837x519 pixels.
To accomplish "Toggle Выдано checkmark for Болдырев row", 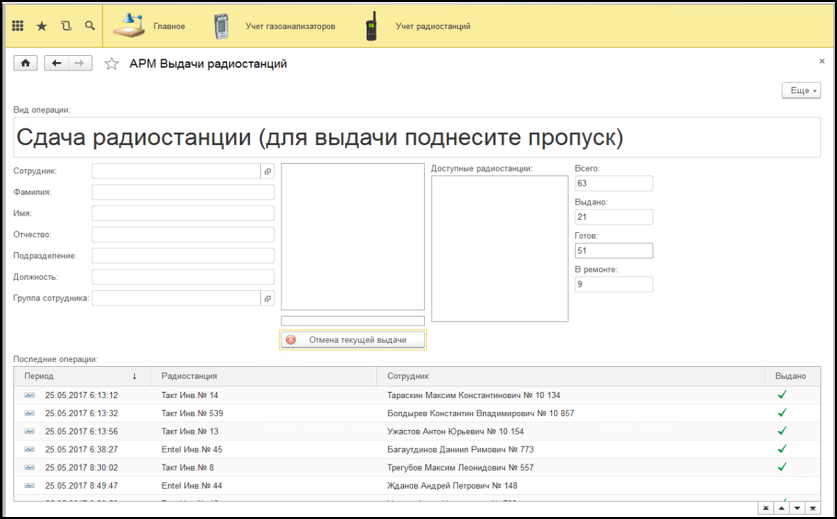I will (782, 413).
